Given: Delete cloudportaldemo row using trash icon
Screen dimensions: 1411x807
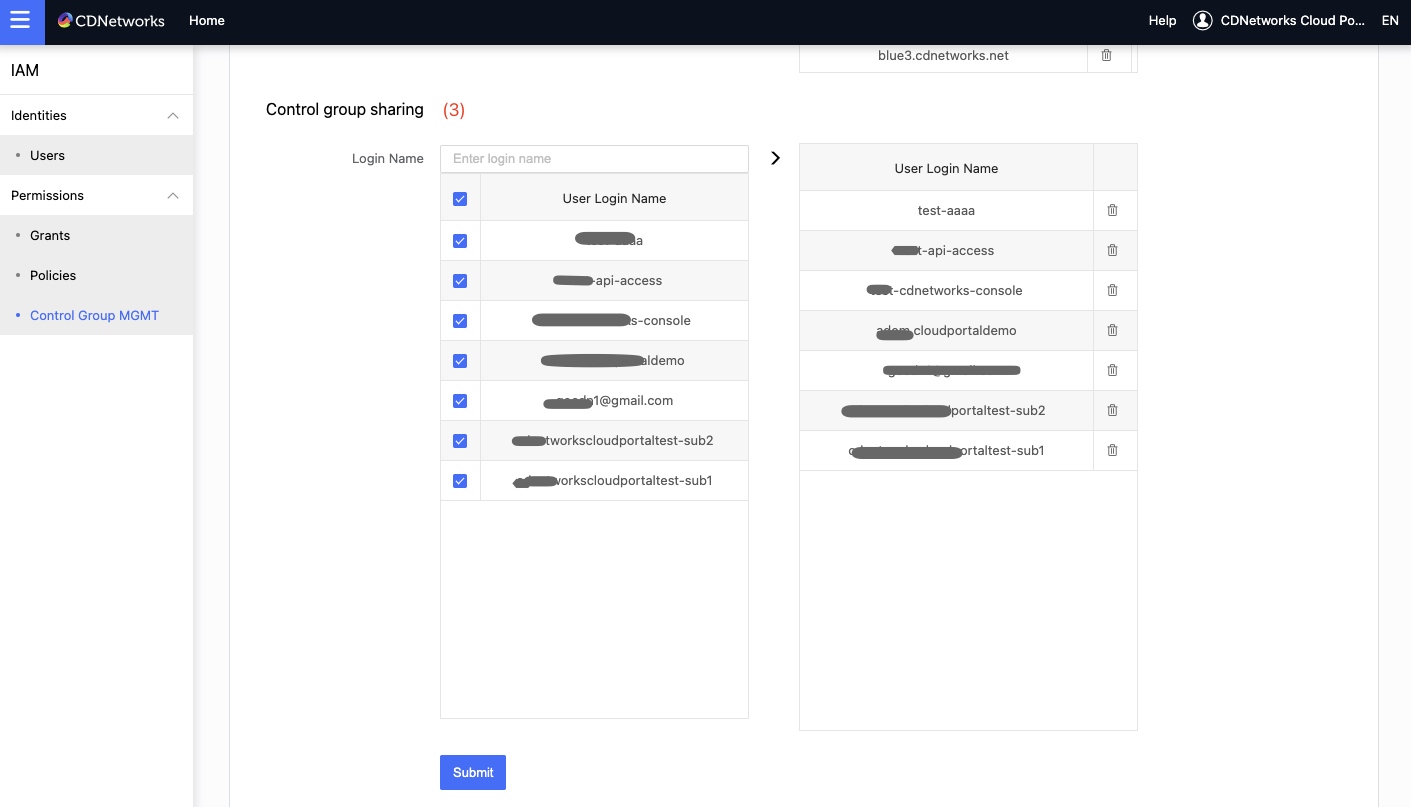Looking at the screenshot, I should click(1112, 330).
